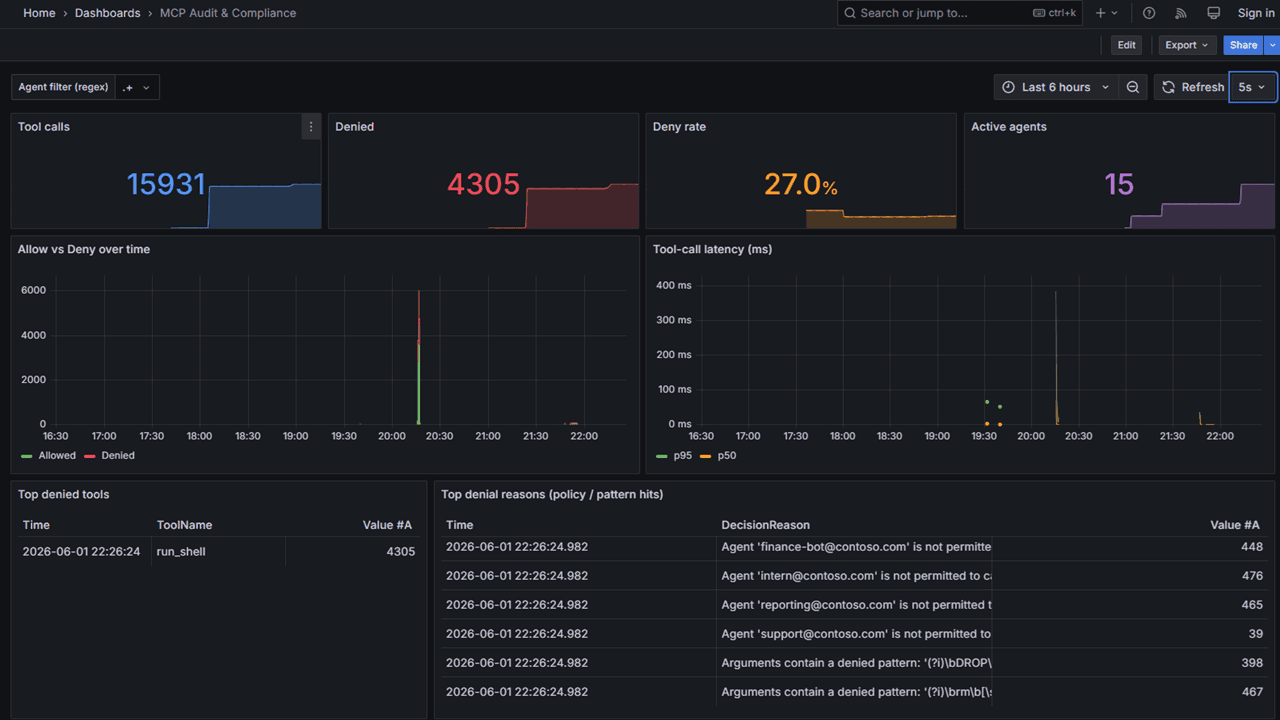The height and width of the screenshot is (720, 1280).
Task: Click the zoom out time range icon
Action: tap(1133, 87)
